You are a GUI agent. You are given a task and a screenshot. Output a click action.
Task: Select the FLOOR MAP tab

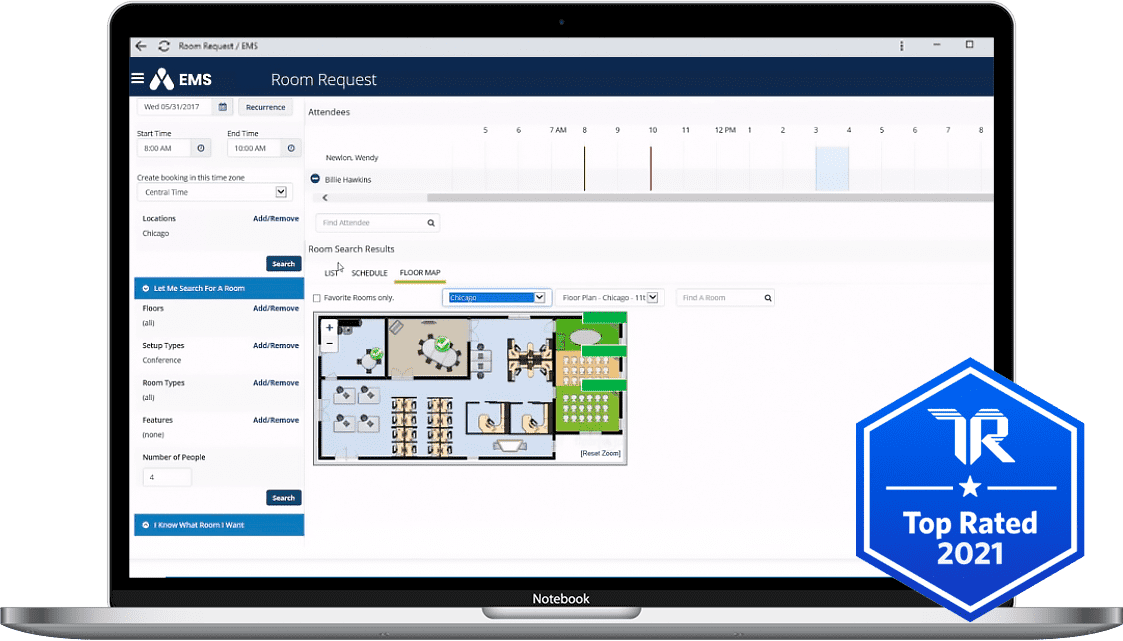coord(420,273)
